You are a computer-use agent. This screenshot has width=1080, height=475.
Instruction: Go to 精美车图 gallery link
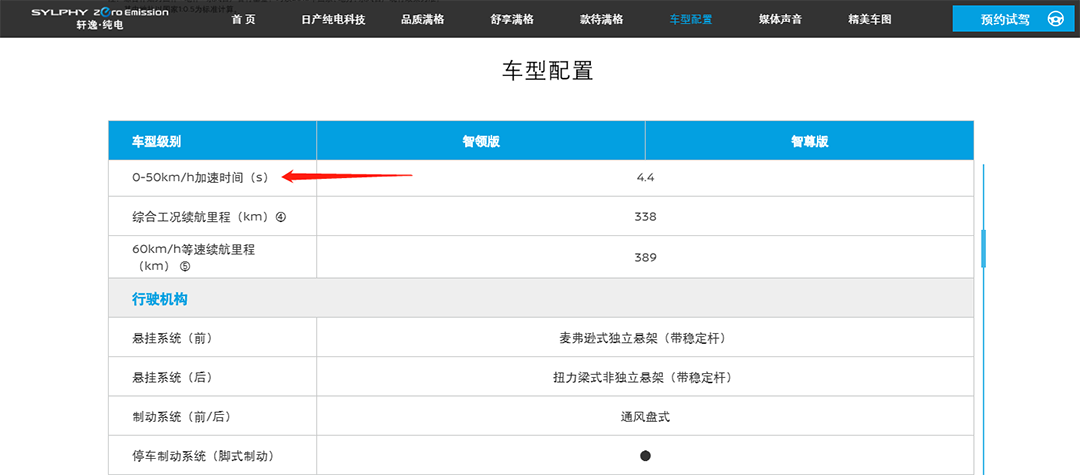tap(869, 19)
